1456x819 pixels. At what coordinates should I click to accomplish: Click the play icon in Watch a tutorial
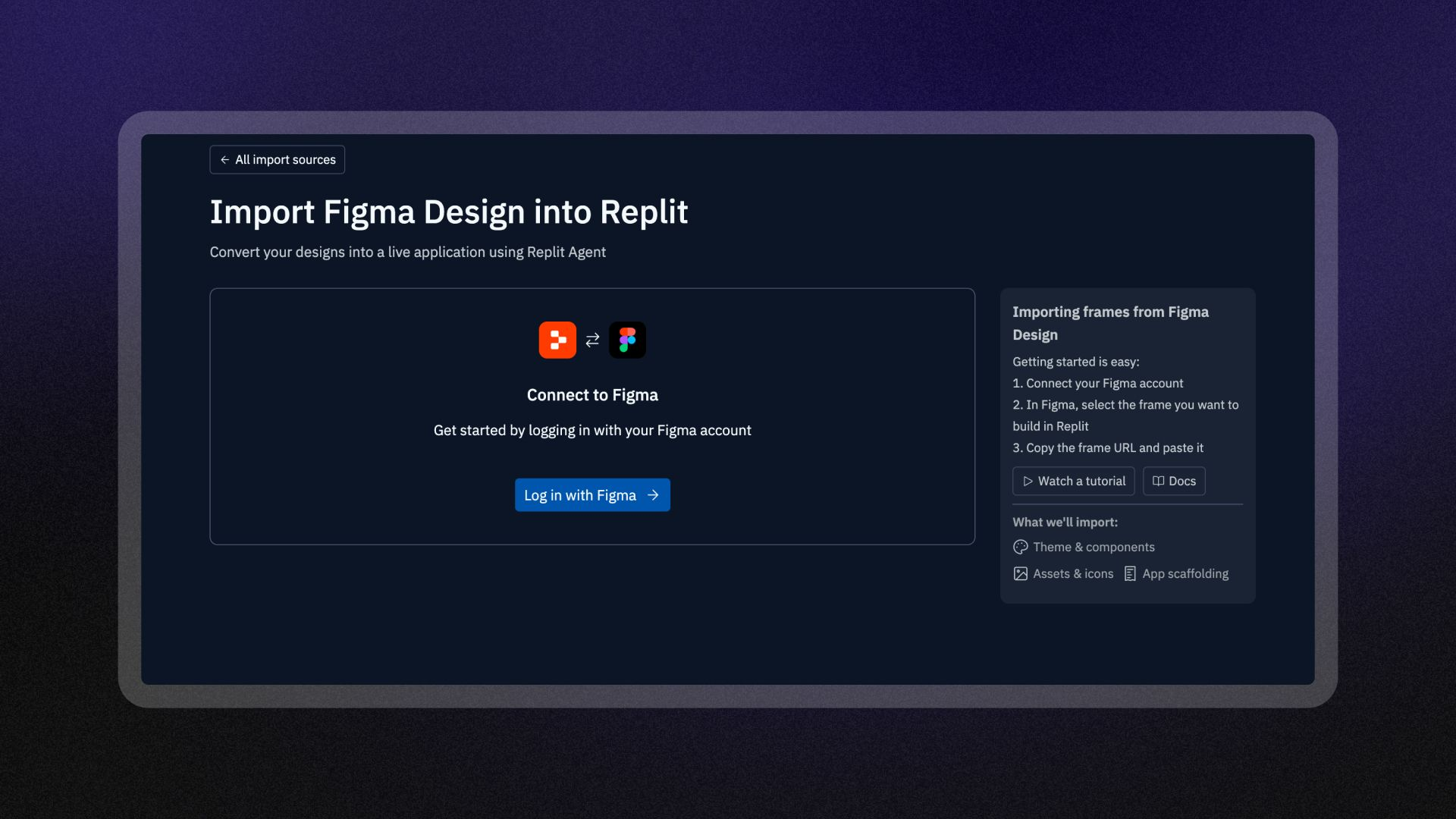(1028, 482)
